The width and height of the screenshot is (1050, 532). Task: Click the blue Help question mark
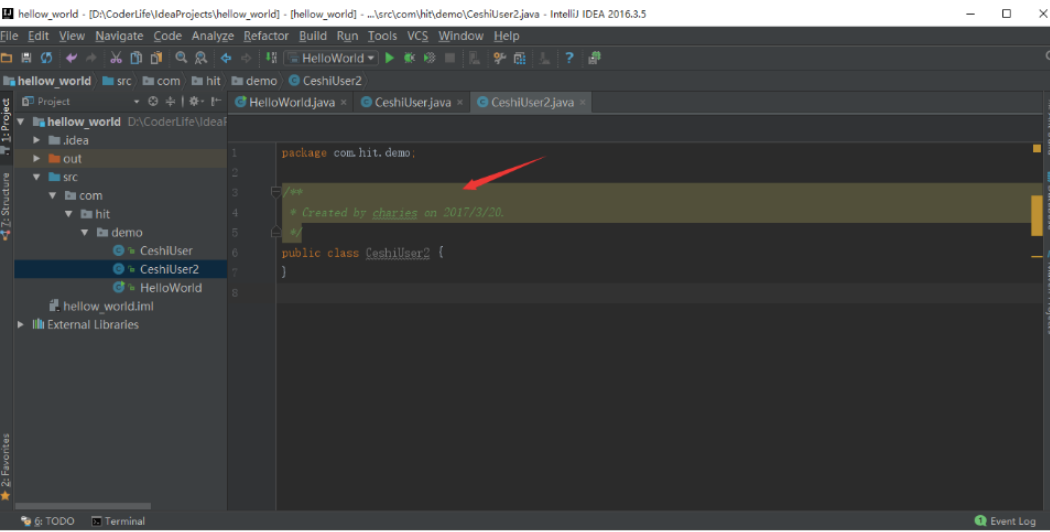pyautogui.click(x=569, y=58)
